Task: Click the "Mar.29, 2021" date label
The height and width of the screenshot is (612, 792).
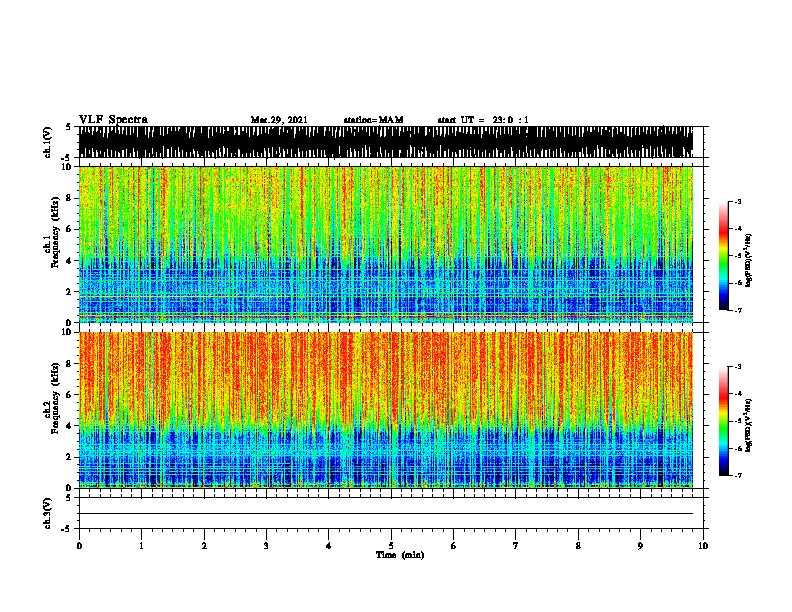Action: coord(279,120)
